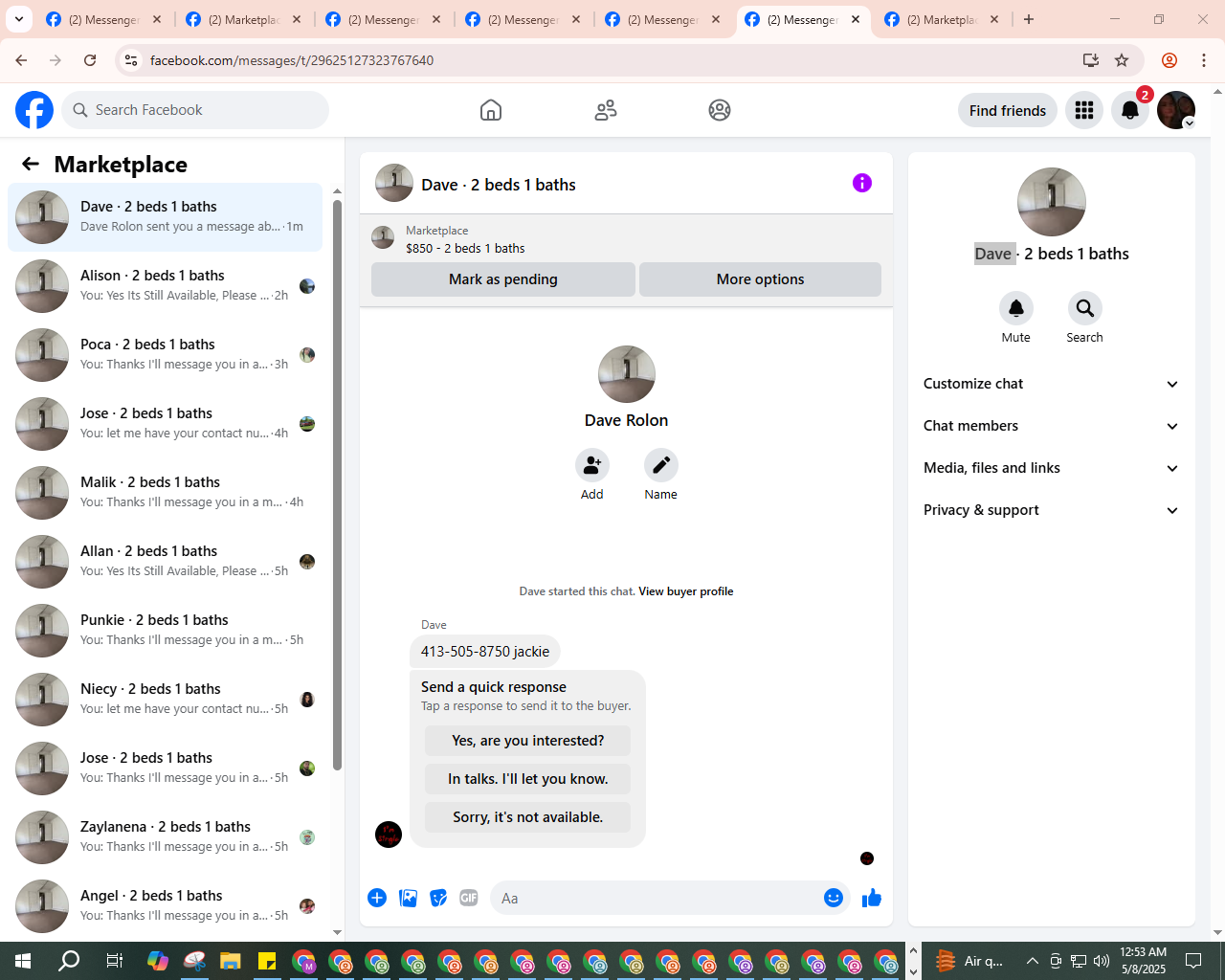Open more actions plus icon in composer

point(377,898)
